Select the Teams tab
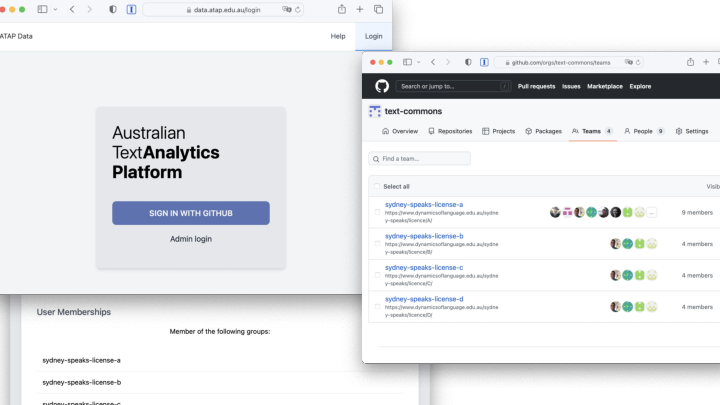 [592, 131]
